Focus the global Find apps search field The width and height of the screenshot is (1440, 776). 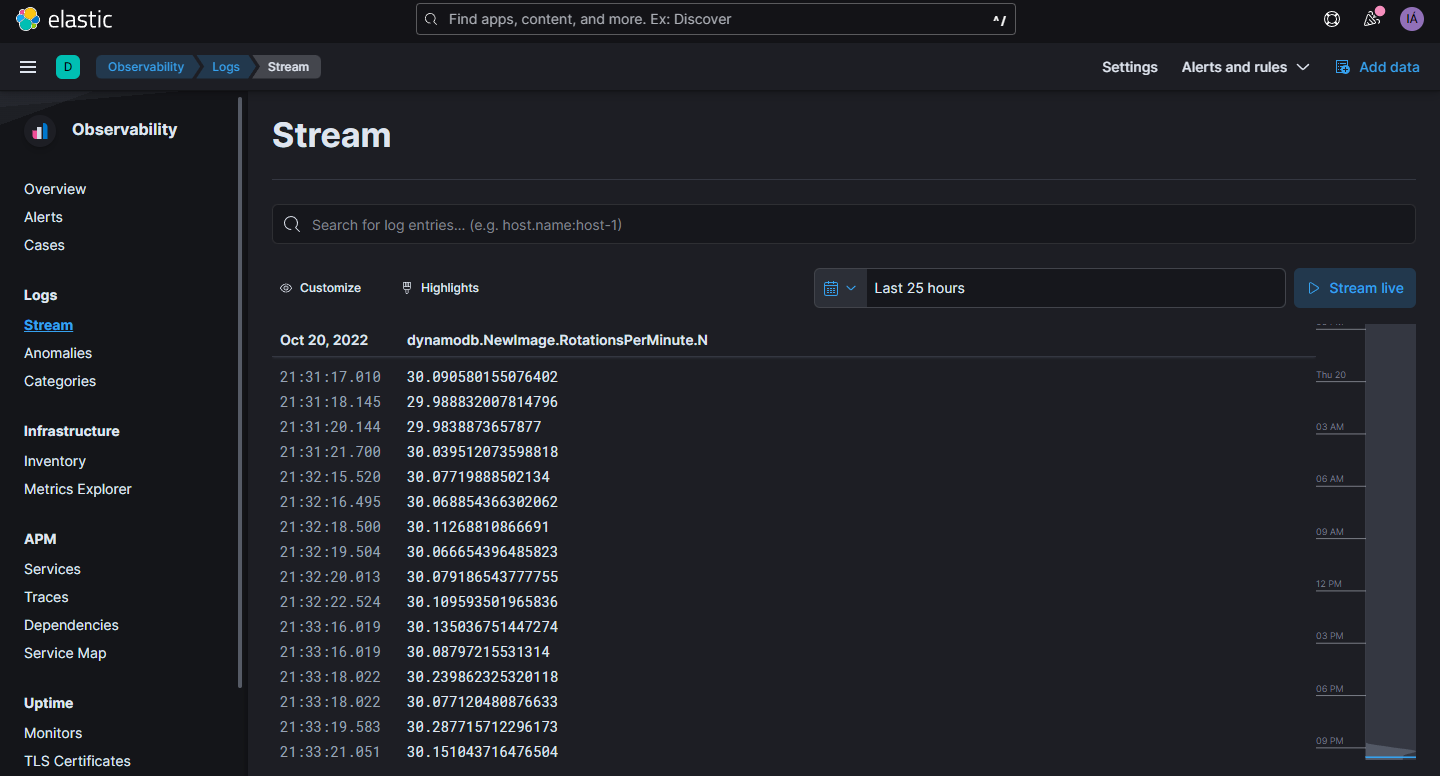(716, 19)
